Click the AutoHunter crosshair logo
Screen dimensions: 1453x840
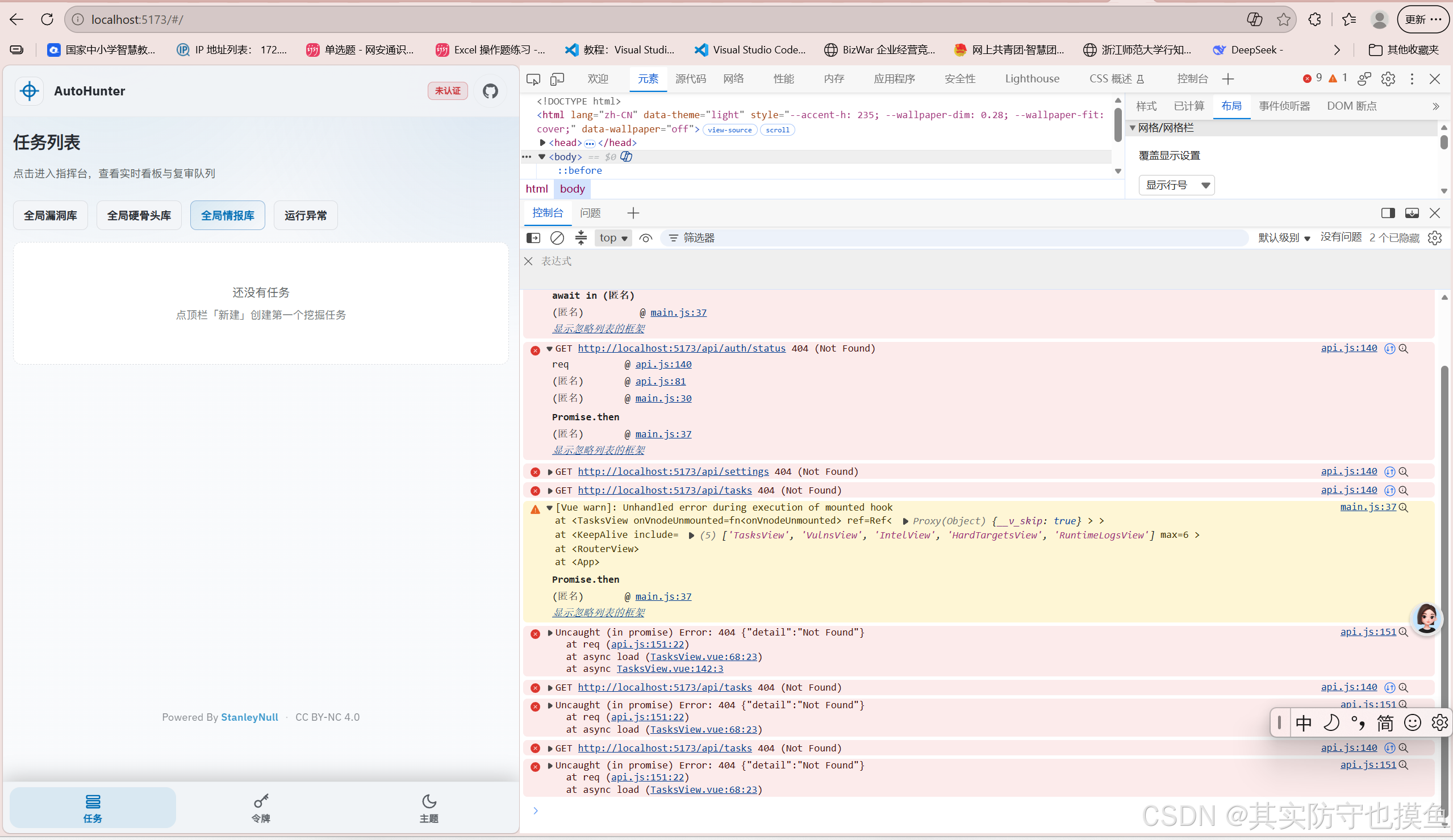tap(30, 91)
